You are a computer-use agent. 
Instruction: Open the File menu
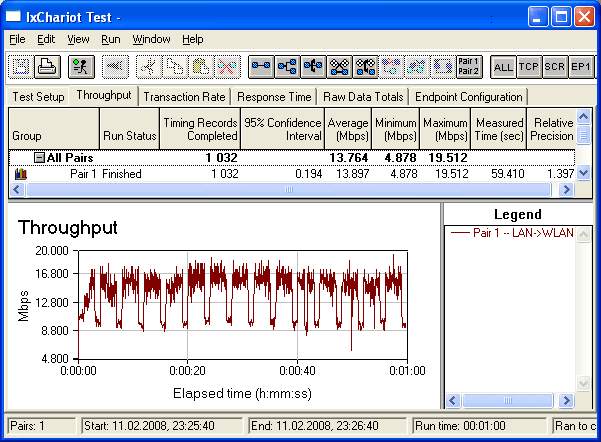[x=17, y=39]
